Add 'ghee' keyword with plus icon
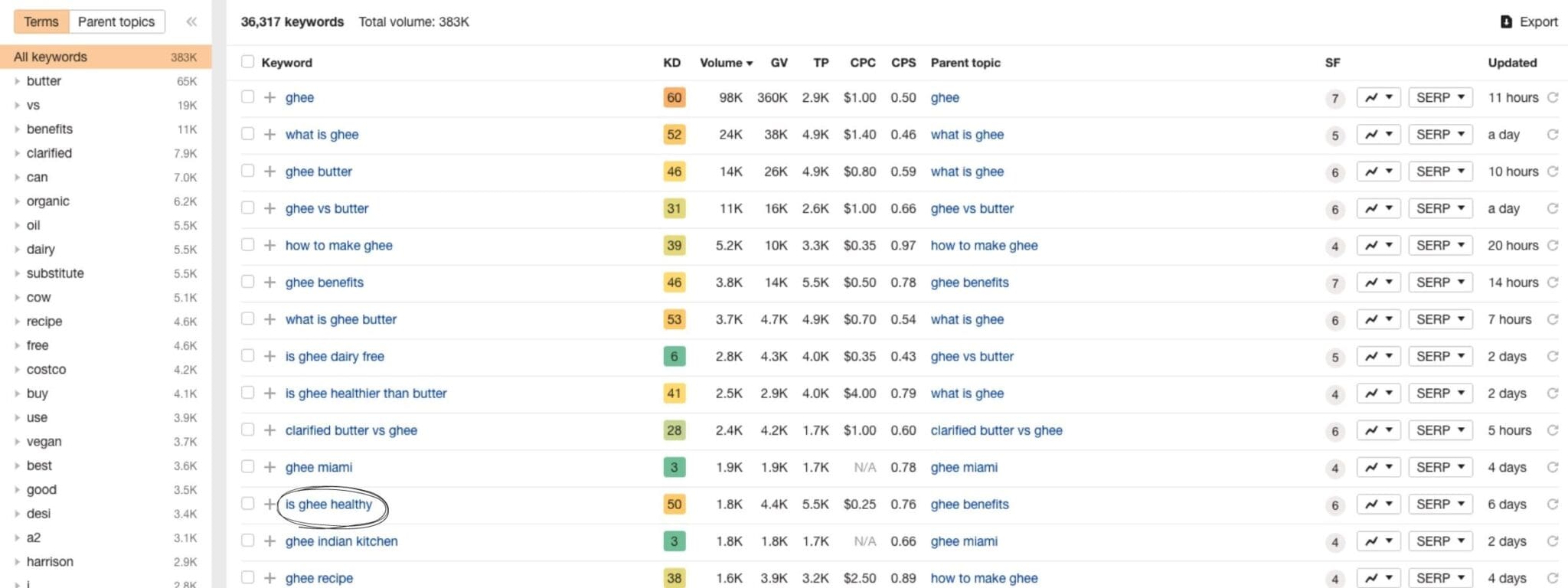This screenshot has width=1568, height=588. pos(269,97)
